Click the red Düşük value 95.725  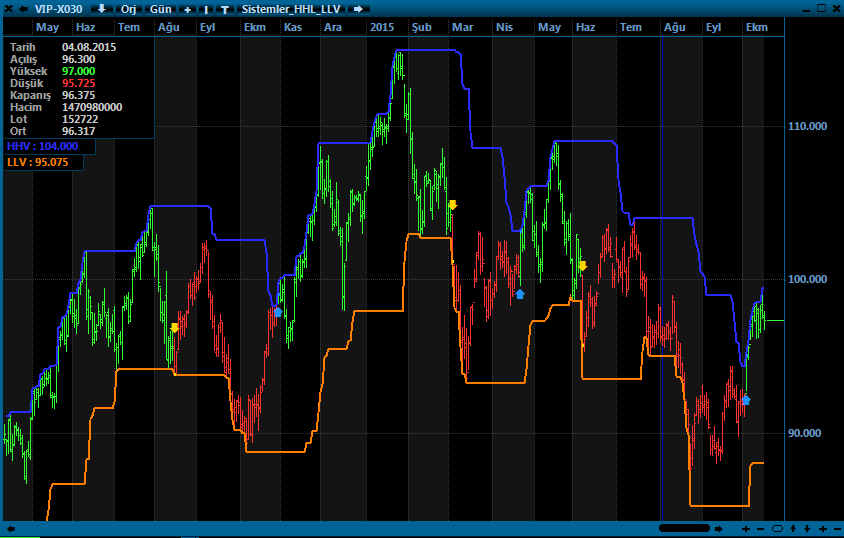[x=79, y=83]
